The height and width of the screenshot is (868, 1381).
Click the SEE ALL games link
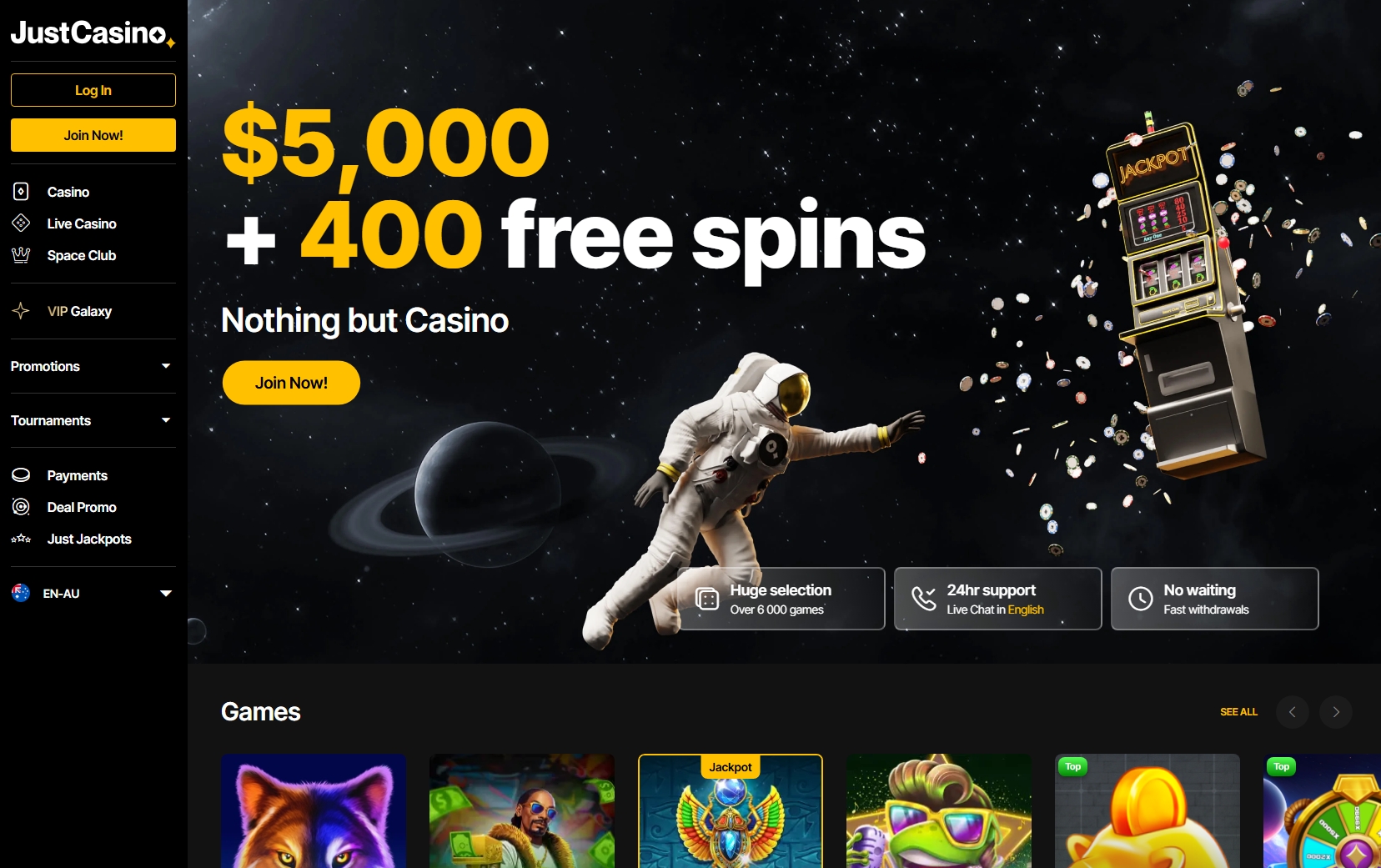[x=1238, y=712]
